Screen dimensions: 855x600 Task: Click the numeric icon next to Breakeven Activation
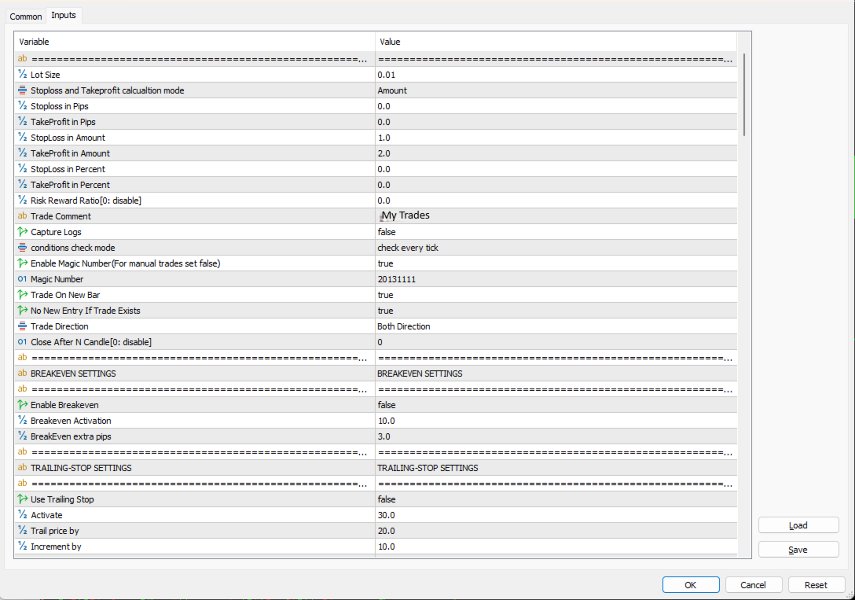[21, 420]
